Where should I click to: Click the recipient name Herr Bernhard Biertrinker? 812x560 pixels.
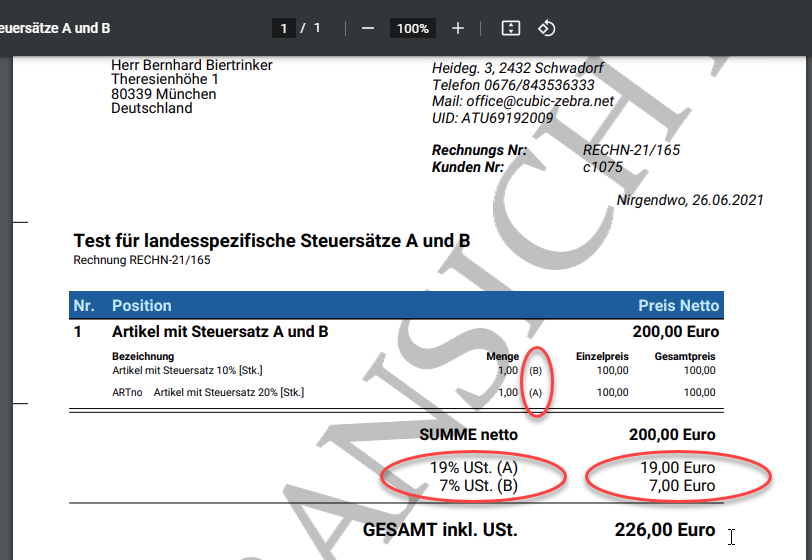pyautogui.click(x=192, y=65)
